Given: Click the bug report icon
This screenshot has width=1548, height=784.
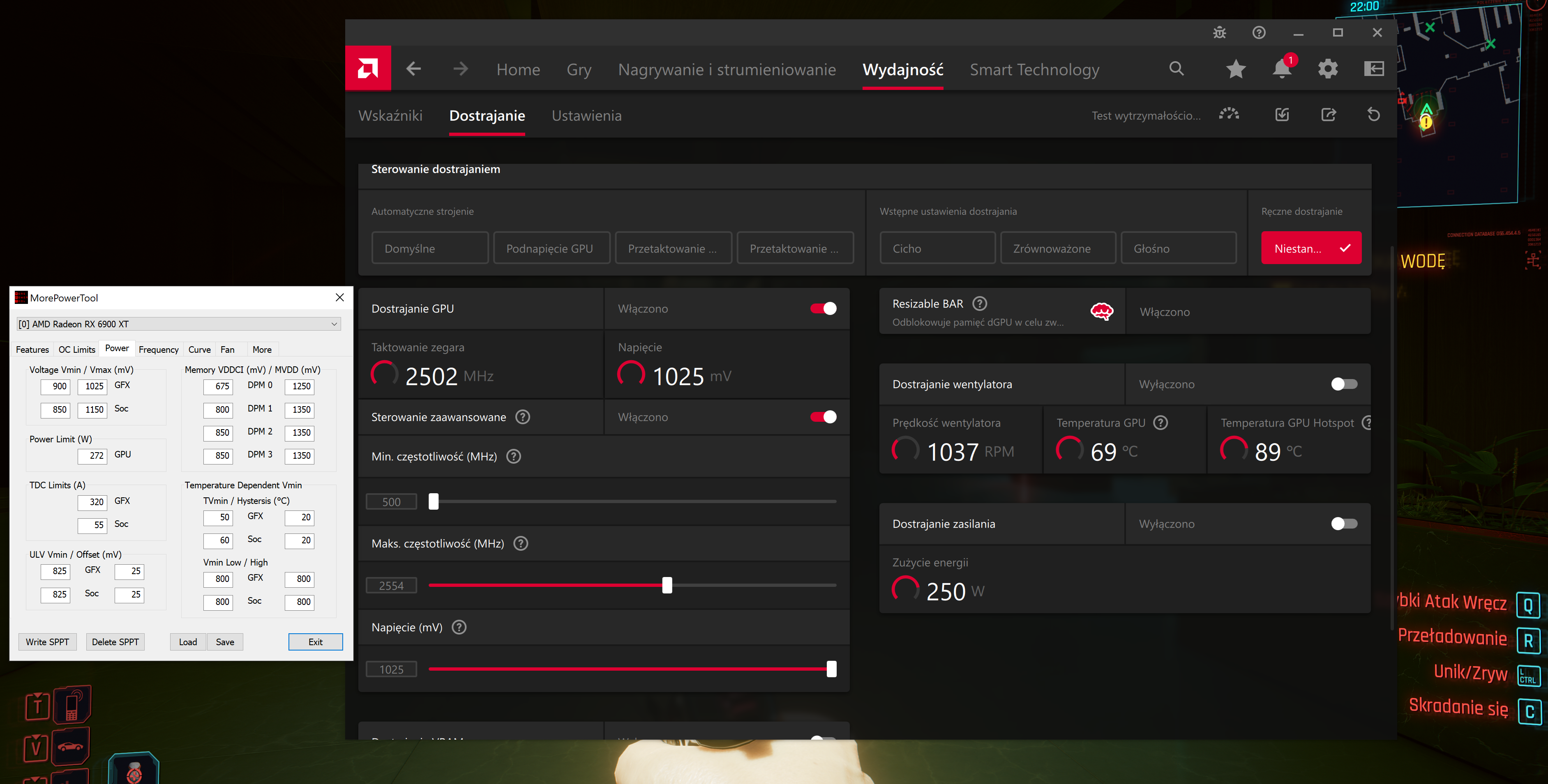Looking at the screenshot, I should point(1219,32).
